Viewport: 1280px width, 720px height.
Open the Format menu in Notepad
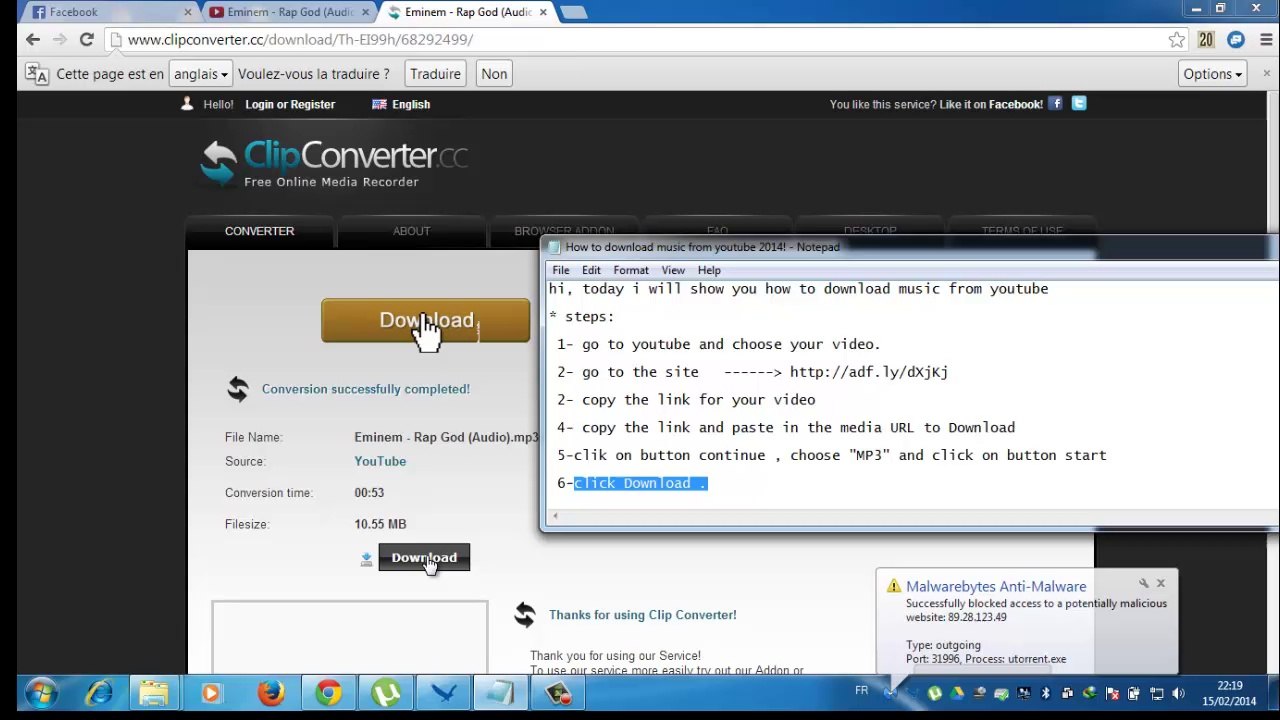click(630, 270)
